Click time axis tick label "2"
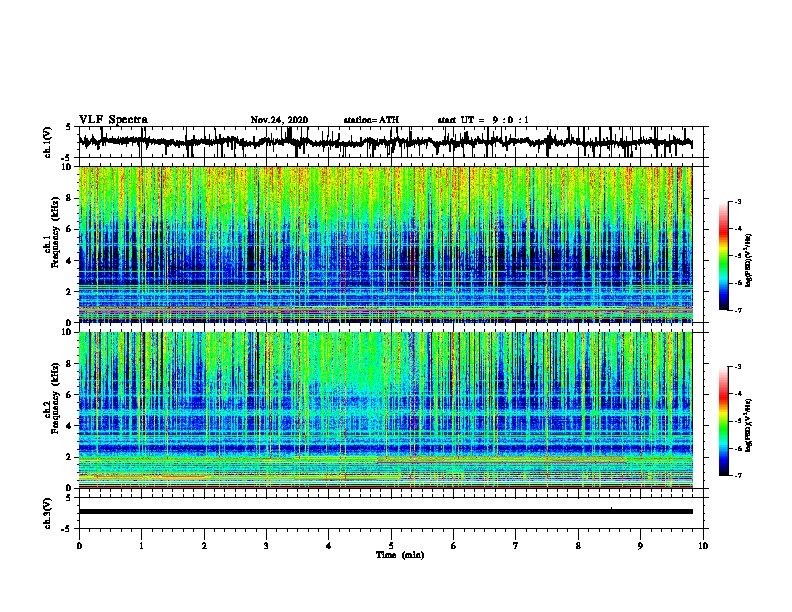 click(x=204, y=546)
